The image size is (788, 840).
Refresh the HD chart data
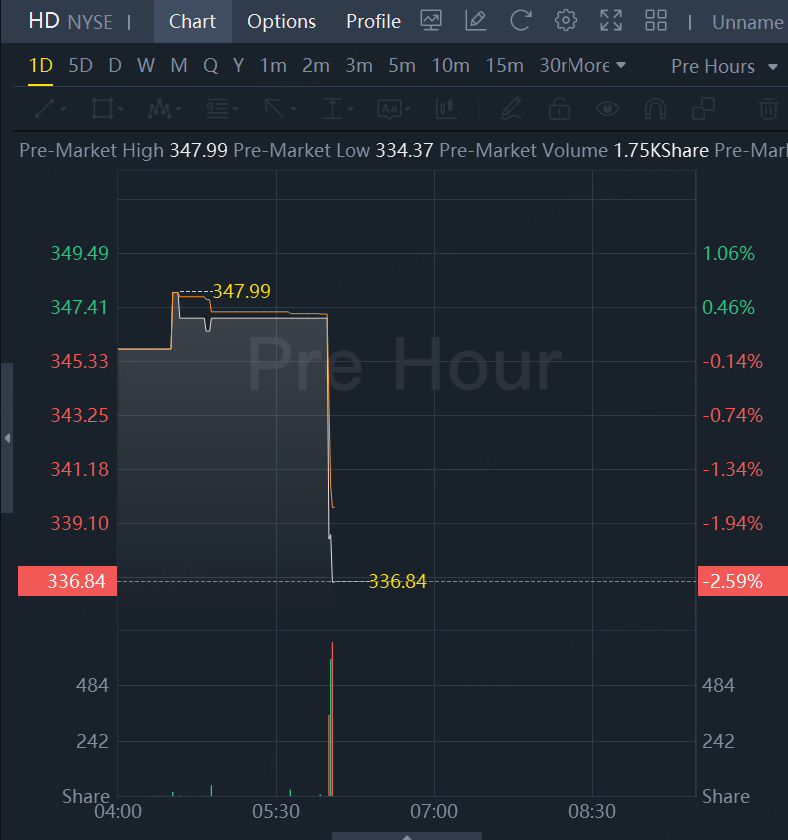coord(521,21)
